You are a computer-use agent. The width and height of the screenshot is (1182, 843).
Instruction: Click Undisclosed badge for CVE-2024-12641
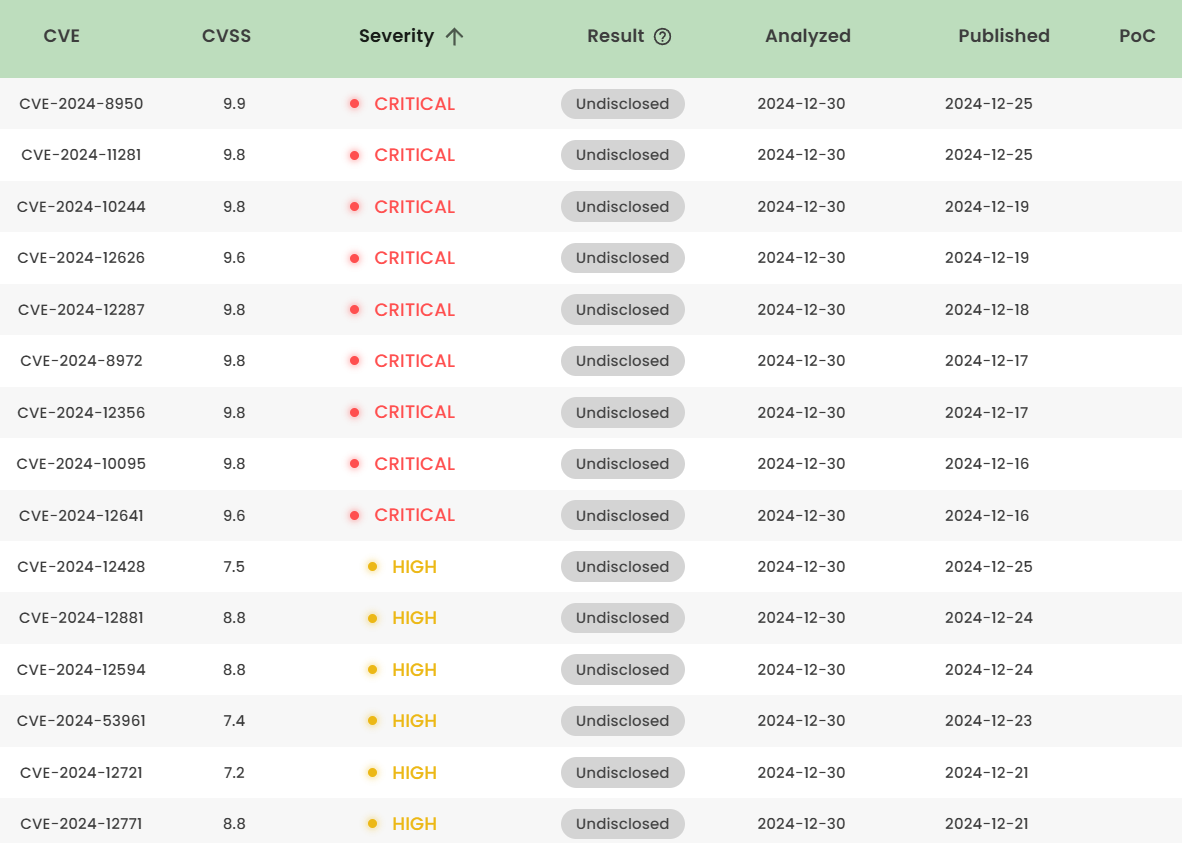[623, 516]
